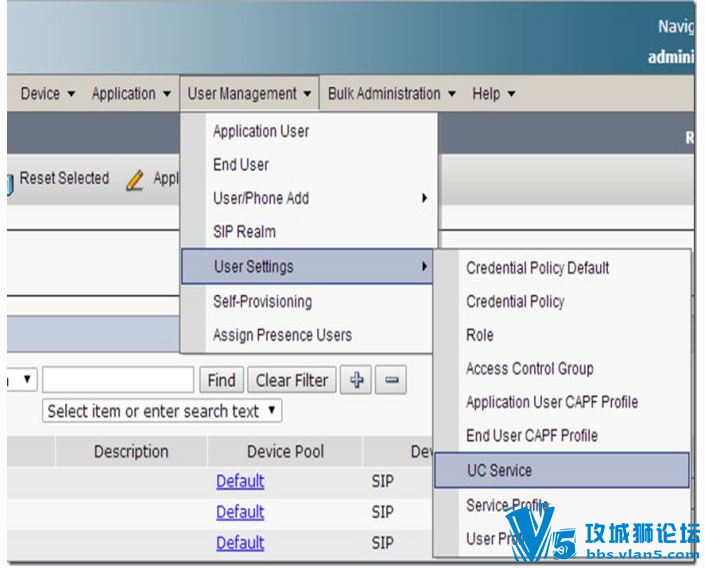Image resolution: width=705 pixels, height=568 pixels.
Task: Select Access Control Group menu item
Action: click(530, 369)
